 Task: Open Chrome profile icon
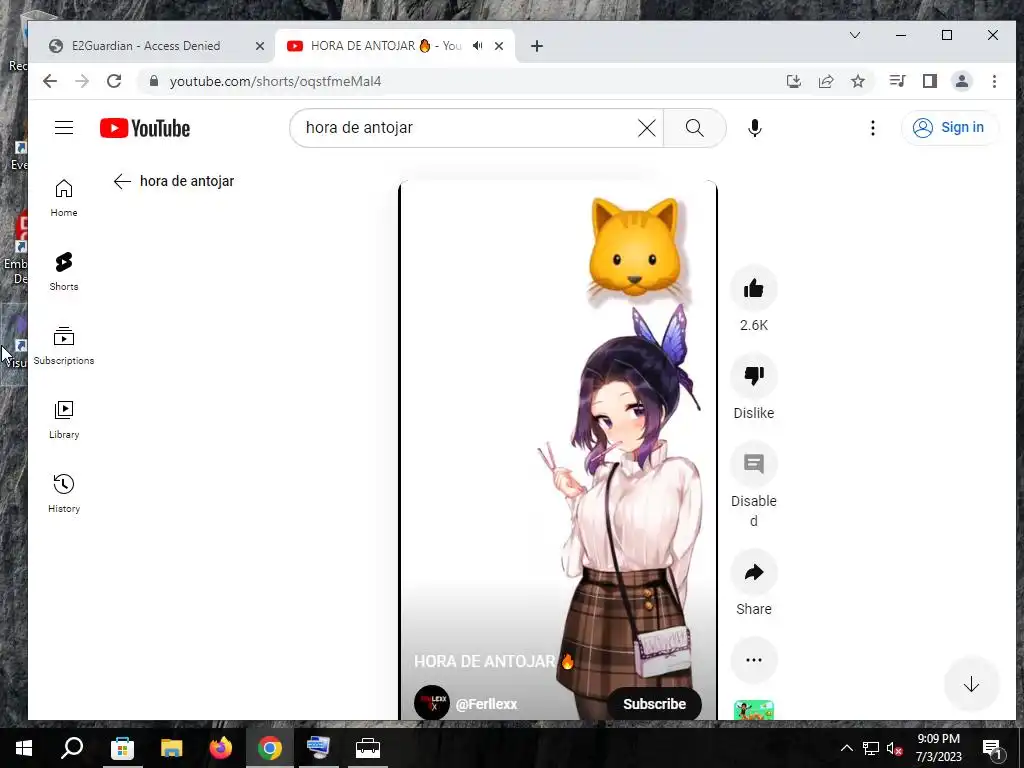pyautogui.click(x=962, y=81)
